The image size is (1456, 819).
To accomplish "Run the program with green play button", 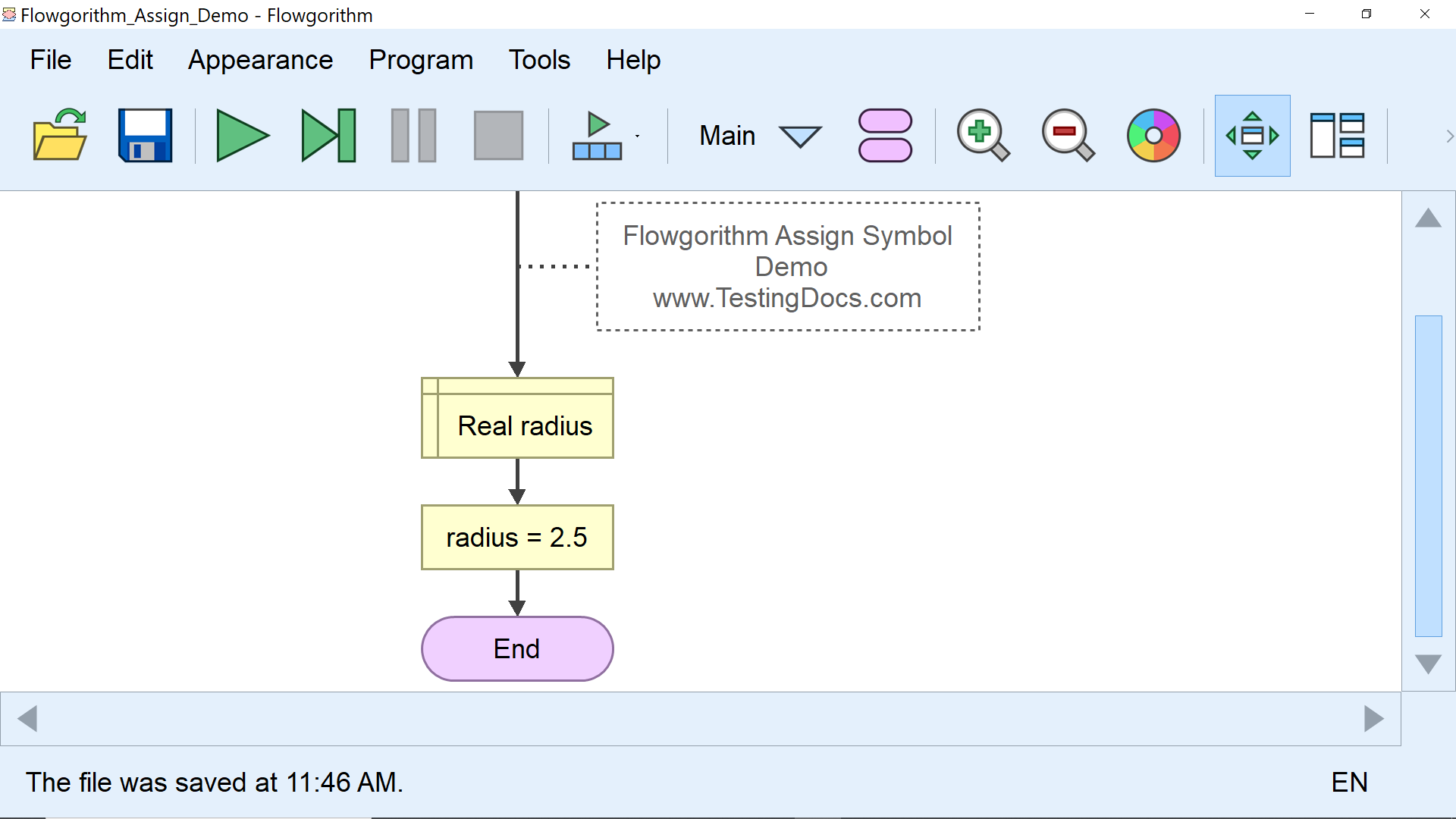I will click(x=242, y=136).
